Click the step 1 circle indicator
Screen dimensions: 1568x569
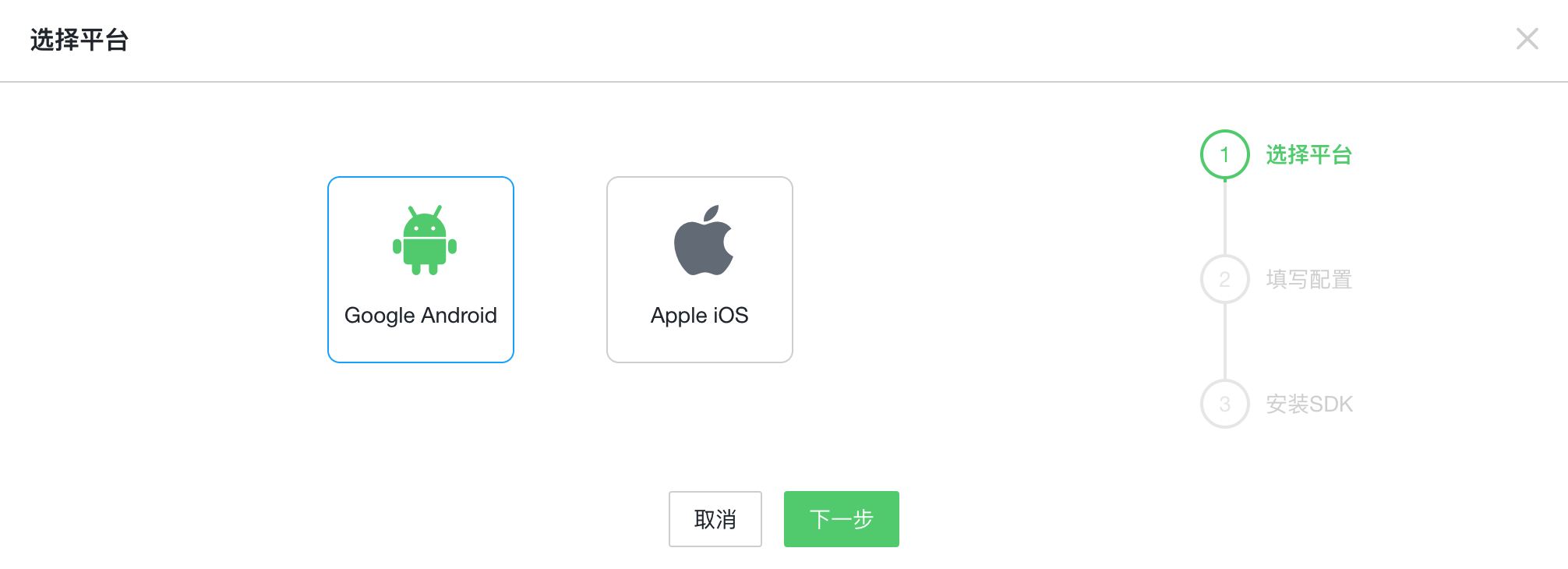pyautogui.click(x=1224, y=154)
